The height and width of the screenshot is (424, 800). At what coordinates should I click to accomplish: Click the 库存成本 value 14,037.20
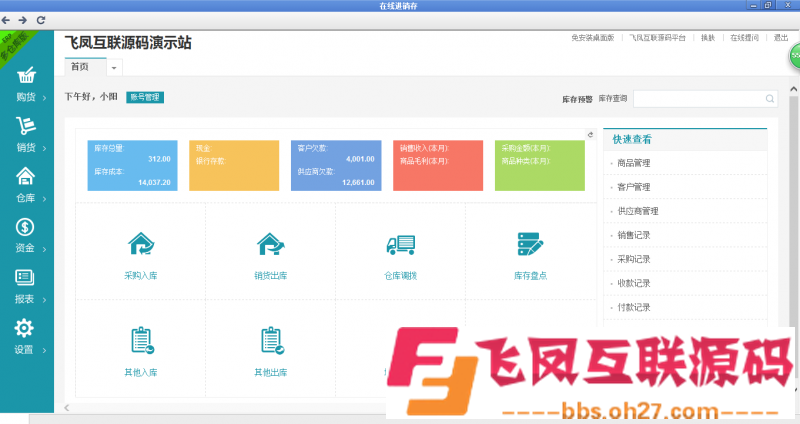pyautogui.click(x=154, y=182)
